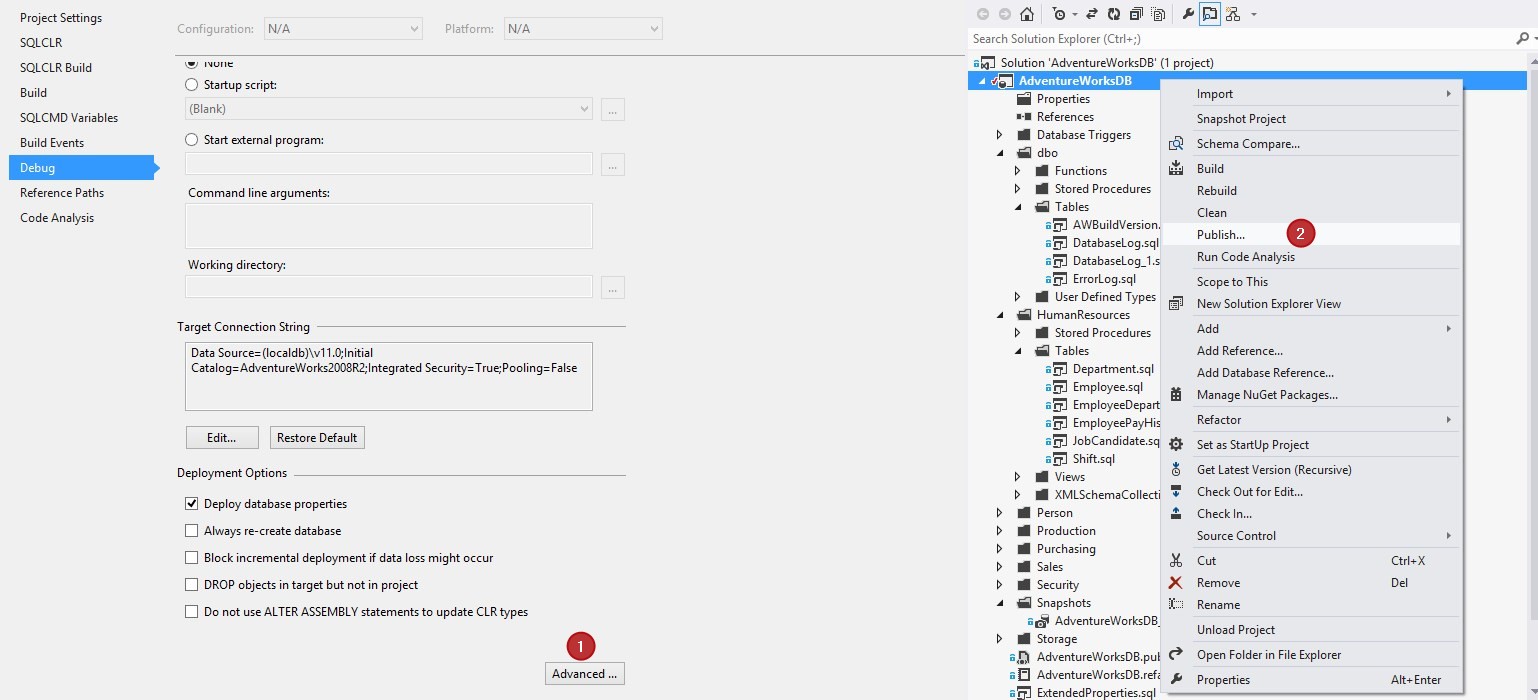Click browse button next to Startup script
This screenshot has height=700, width=1538.
613,109
